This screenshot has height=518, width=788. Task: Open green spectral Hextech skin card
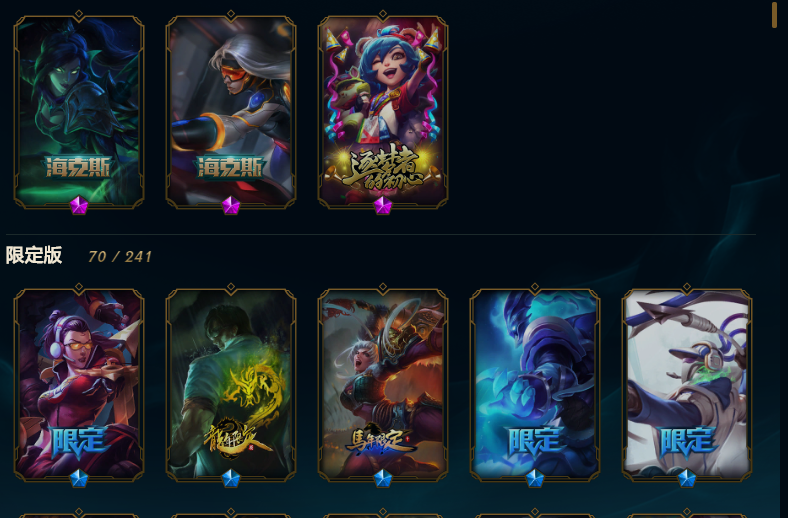click(x=79, y=112)
